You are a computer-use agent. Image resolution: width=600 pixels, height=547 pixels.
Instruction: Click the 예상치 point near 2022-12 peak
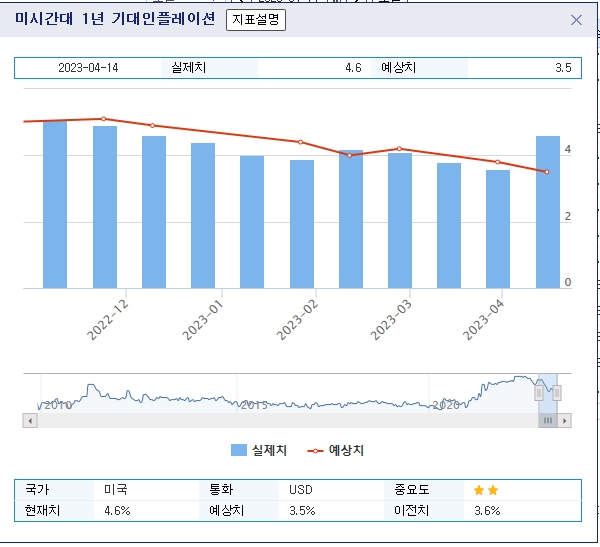(x=103, y=119)
